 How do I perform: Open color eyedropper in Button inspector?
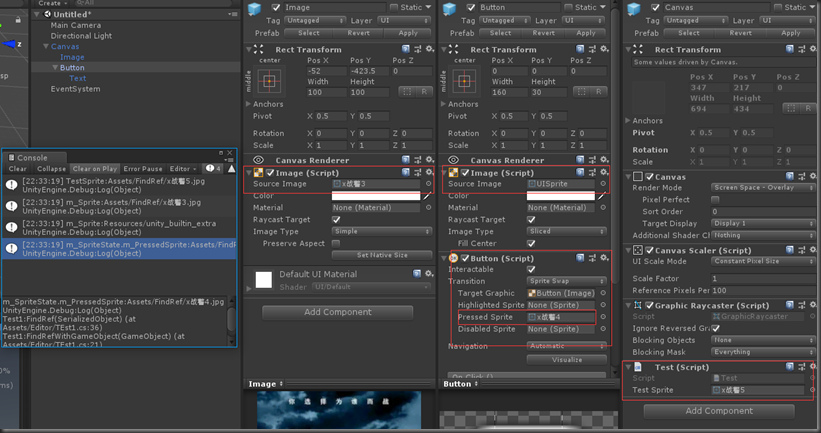click(x=601, y=196)
